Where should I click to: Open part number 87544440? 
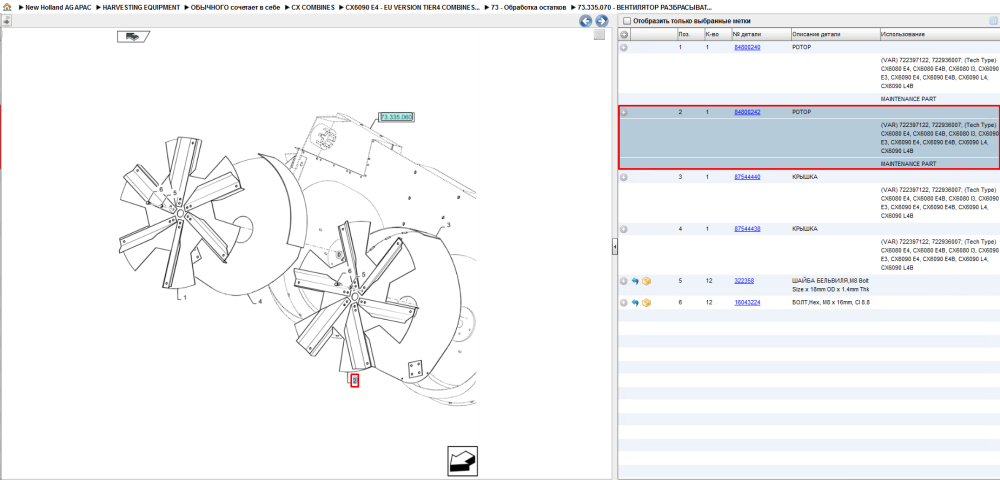pos(747,177)
